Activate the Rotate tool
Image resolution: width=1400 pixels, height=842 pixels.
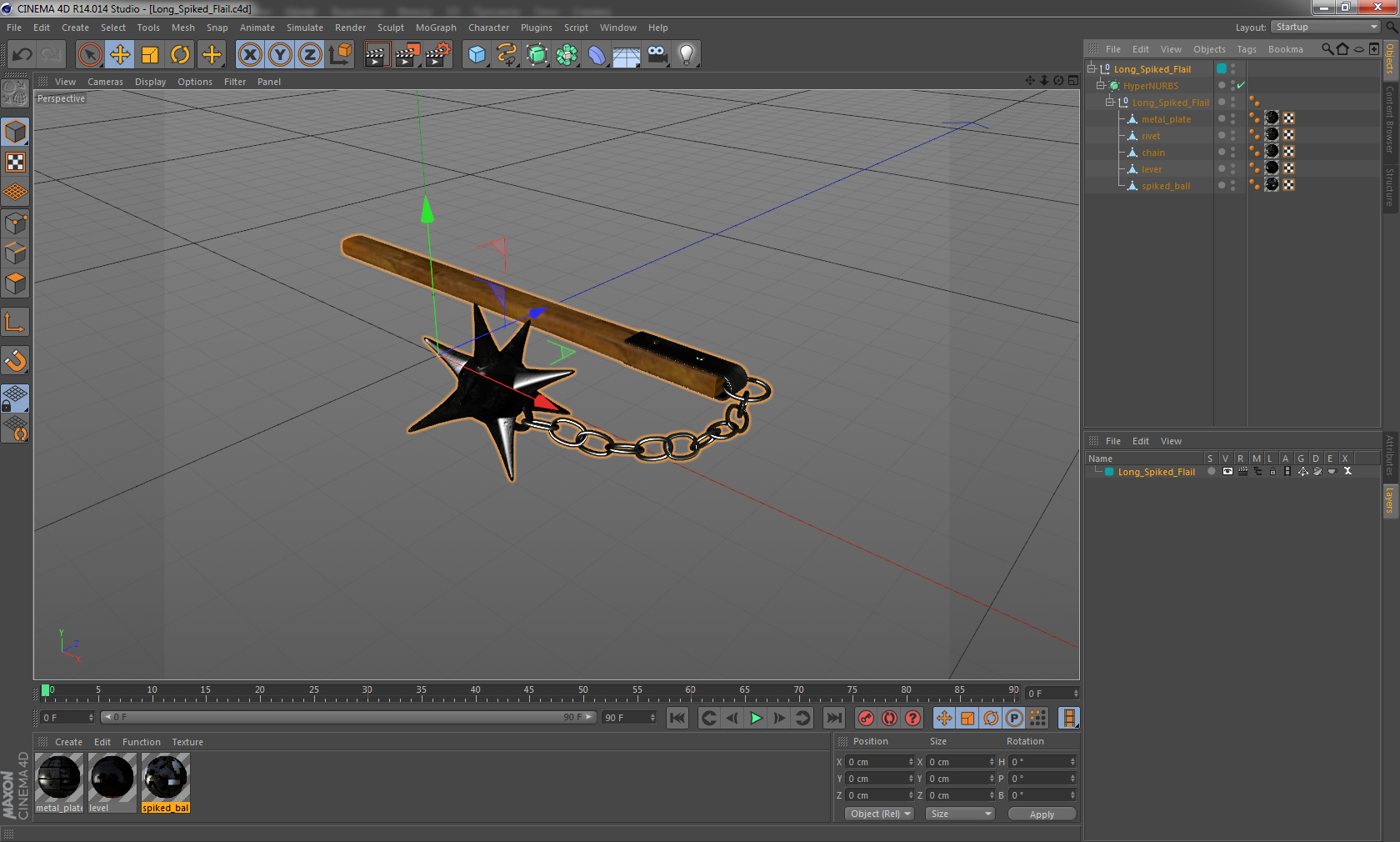pyautogui.click(x=180, y=55)
